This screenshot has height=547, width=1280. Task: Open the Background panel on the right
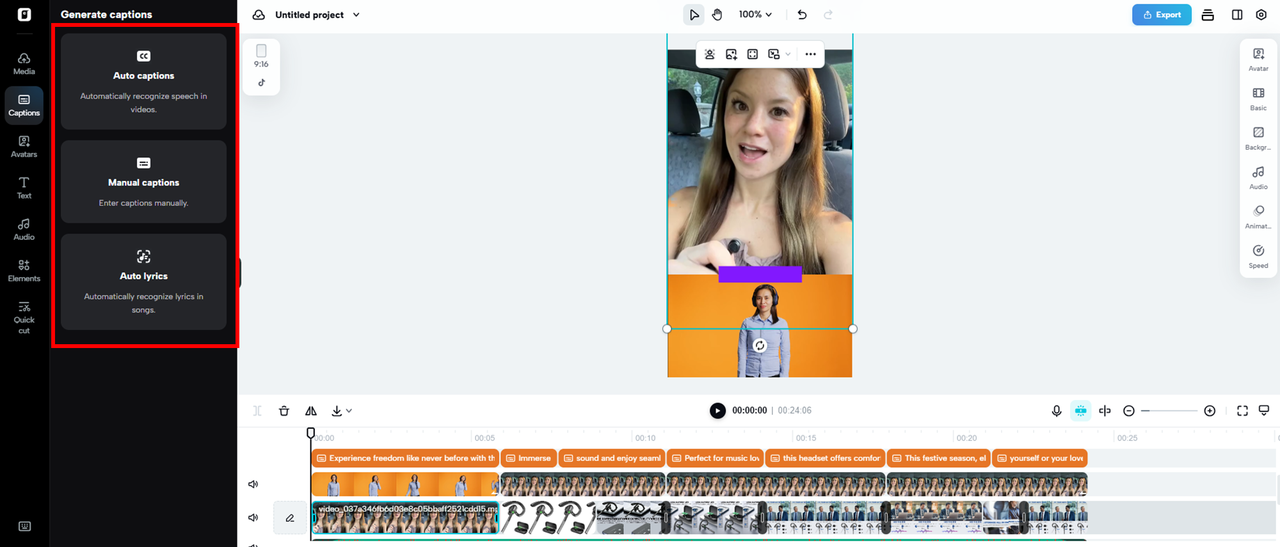pyautogui.click(x=1258, y=138)
